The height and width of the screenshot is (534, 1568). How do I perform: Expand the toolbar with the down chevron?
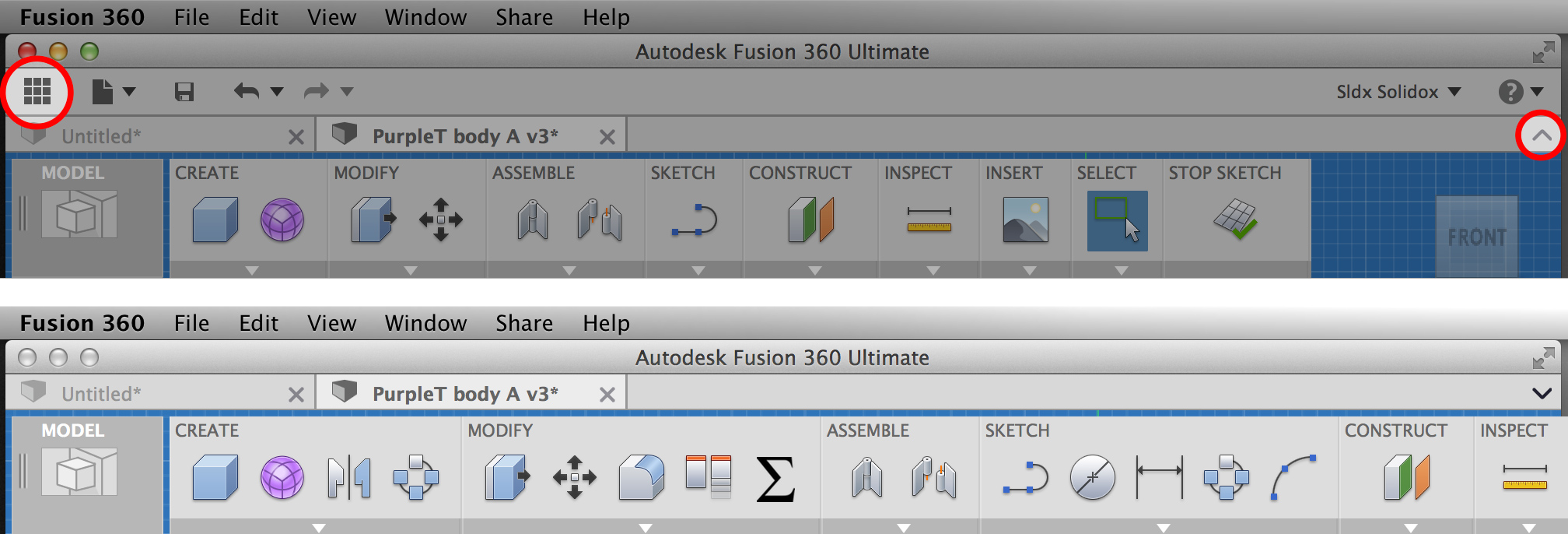click(1542, 393)
